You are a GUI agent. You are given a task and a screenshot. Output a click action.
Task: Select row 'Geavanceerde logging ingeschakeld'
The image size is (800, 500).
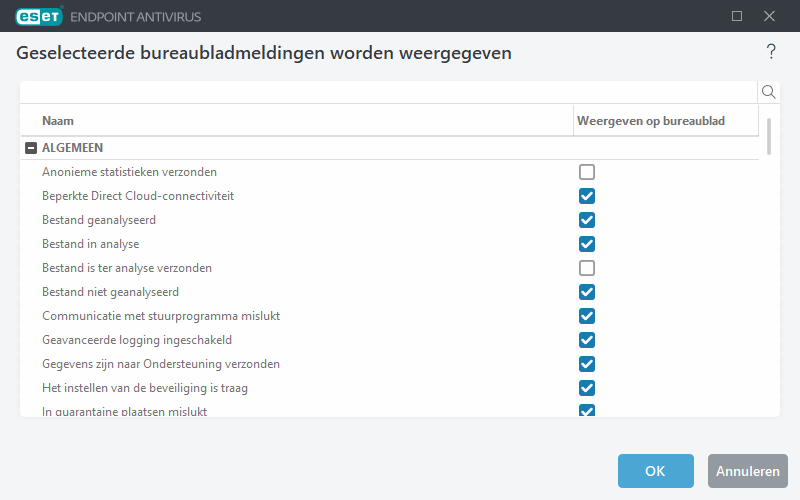click(390, 340)
